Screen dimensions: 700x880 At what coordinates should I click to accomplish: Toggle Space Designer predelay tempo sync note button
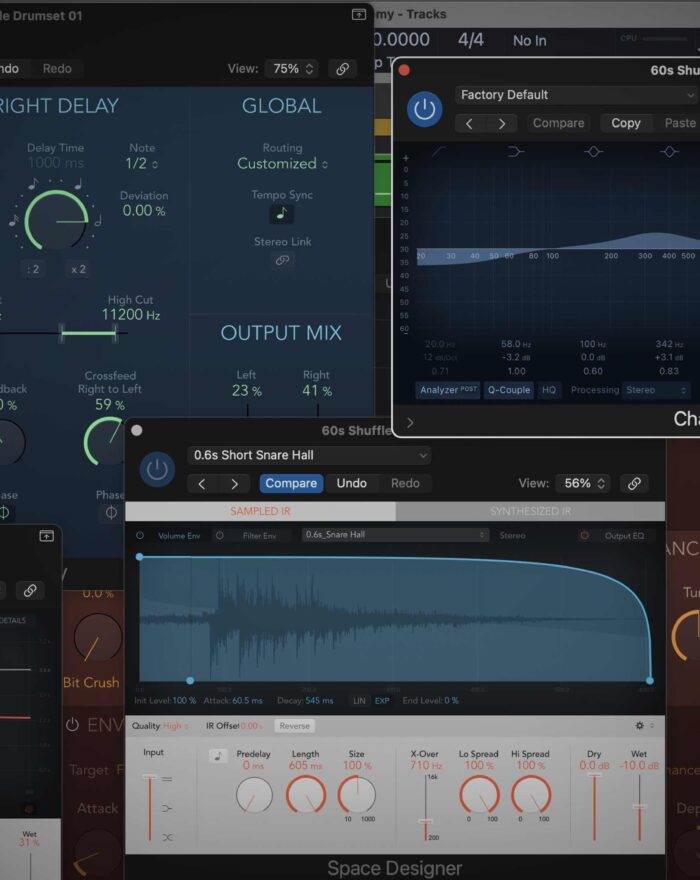[218, 756]
